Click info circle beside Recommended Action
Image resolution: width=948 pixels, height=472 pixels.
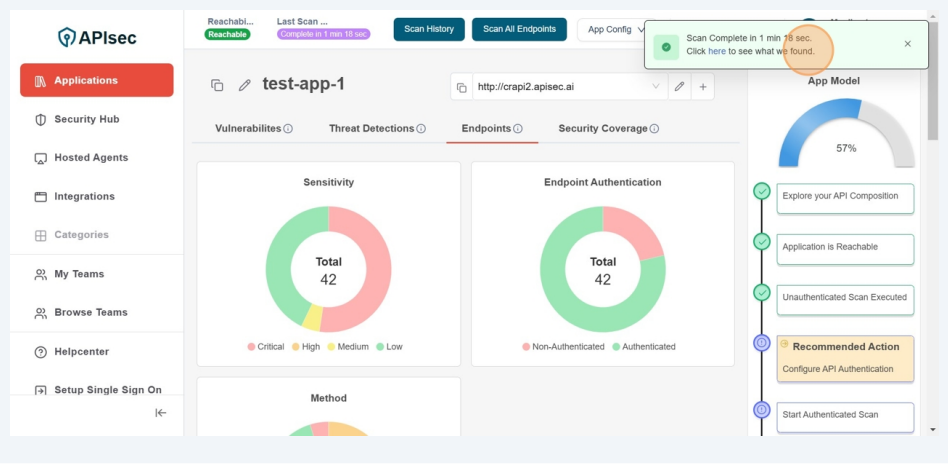pos(762,343)
